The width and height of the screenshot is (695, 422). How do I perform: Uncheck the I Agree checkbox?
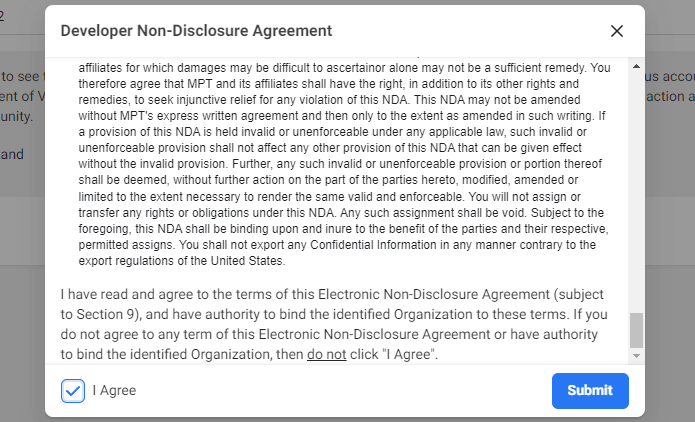73,391
